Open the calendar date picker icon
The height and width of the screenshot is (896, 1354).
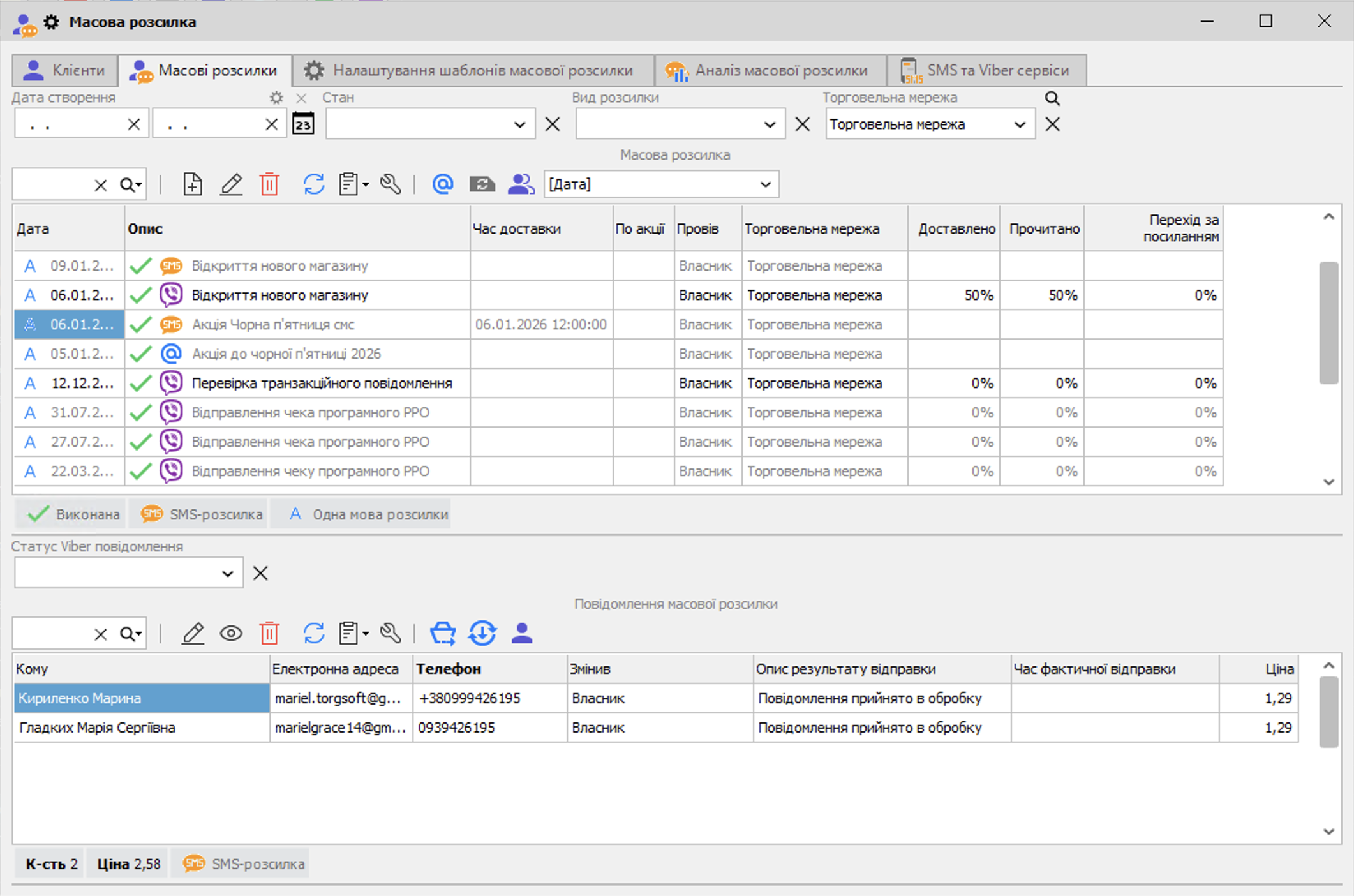(303, 124)
